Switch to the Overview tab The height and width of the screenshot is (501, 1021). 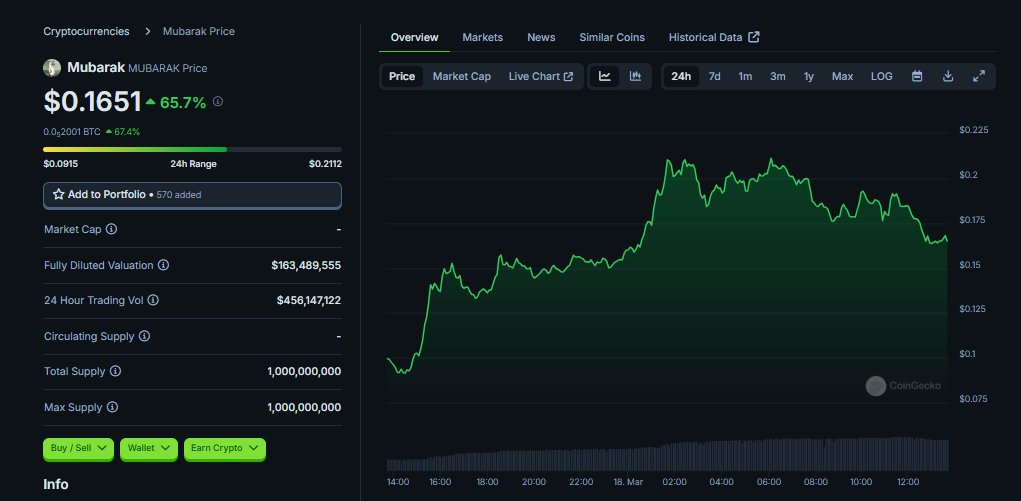(x=414, y=37)
